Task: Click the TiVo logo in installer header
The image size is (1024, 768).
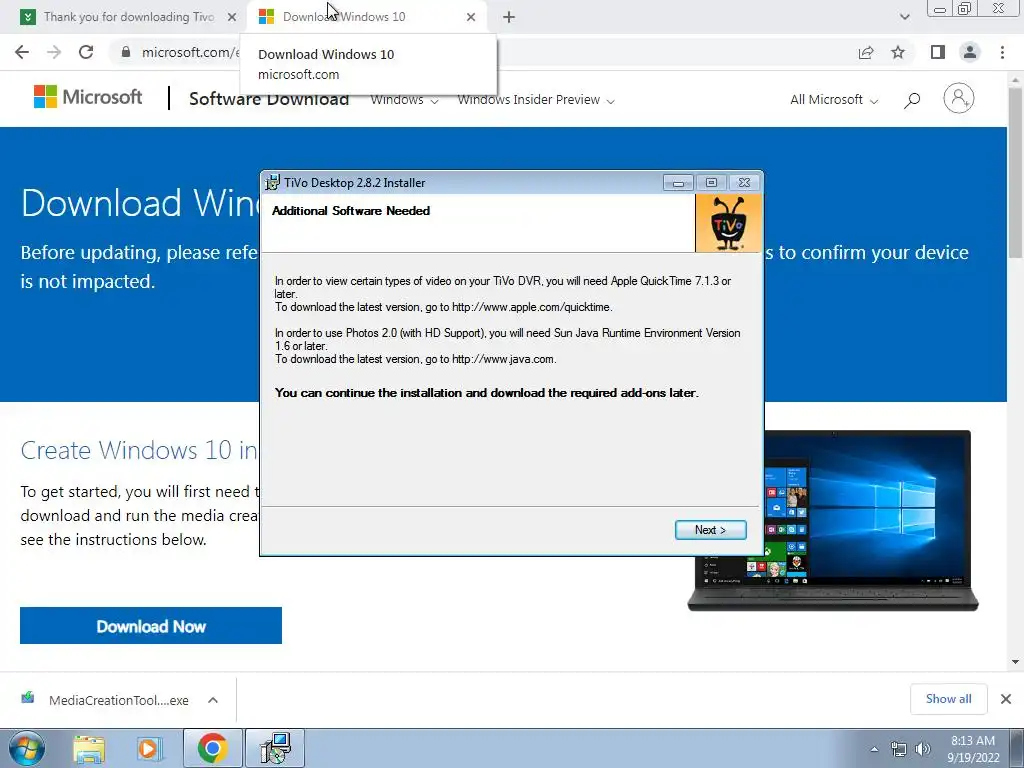Action: pos(728,223)
